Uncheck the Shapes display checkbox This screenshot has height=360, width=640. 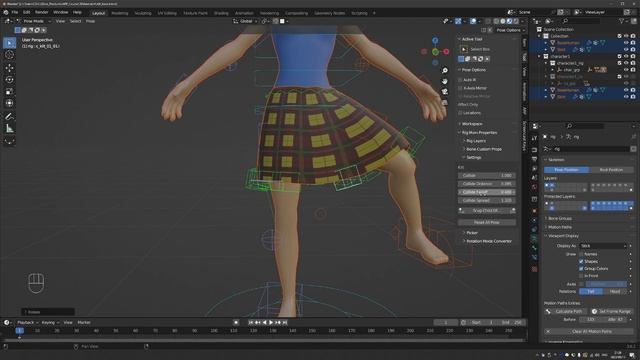[581, 262]
